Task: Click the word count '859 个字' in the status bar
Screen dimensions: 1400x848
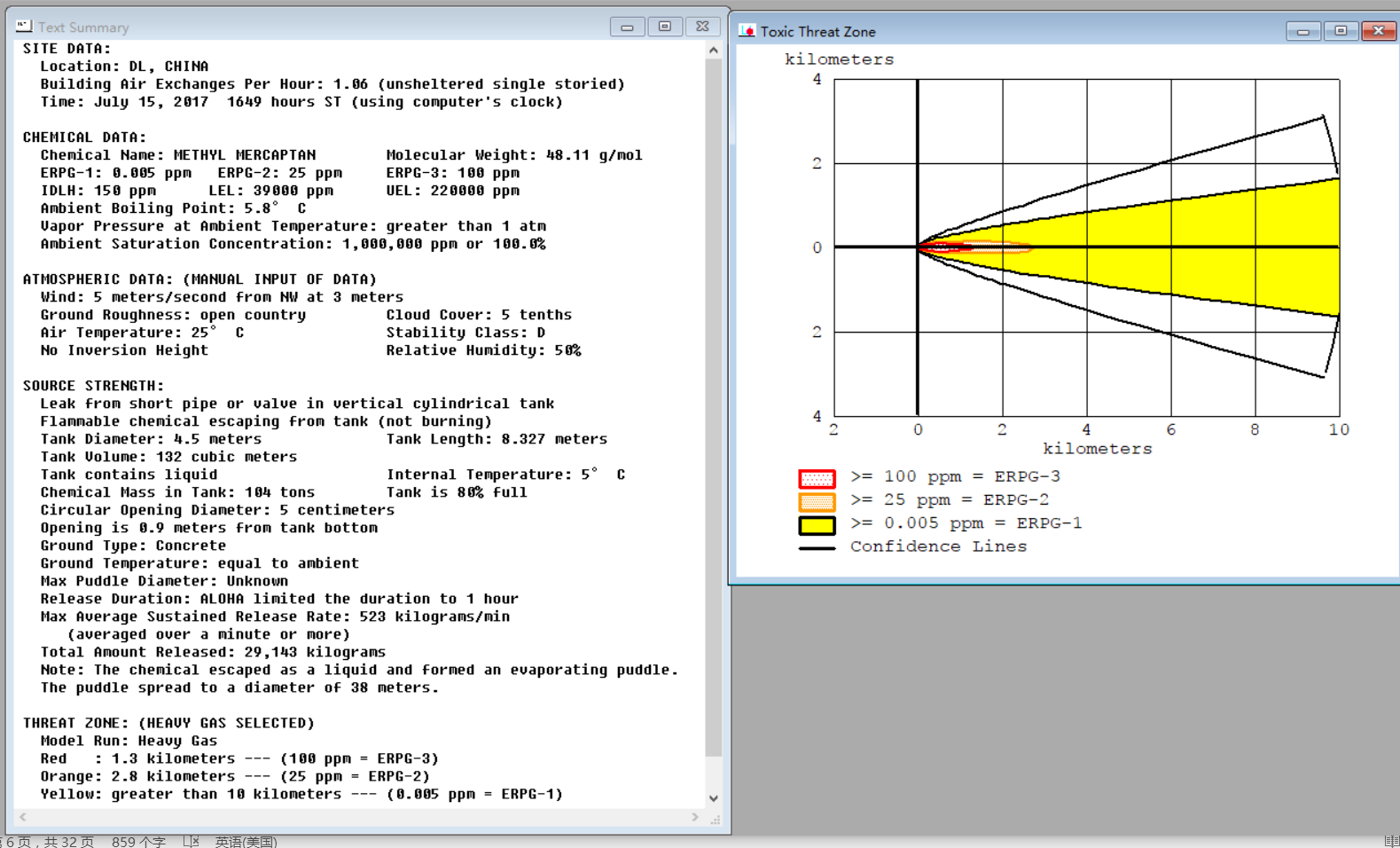Action: [138, 841]
